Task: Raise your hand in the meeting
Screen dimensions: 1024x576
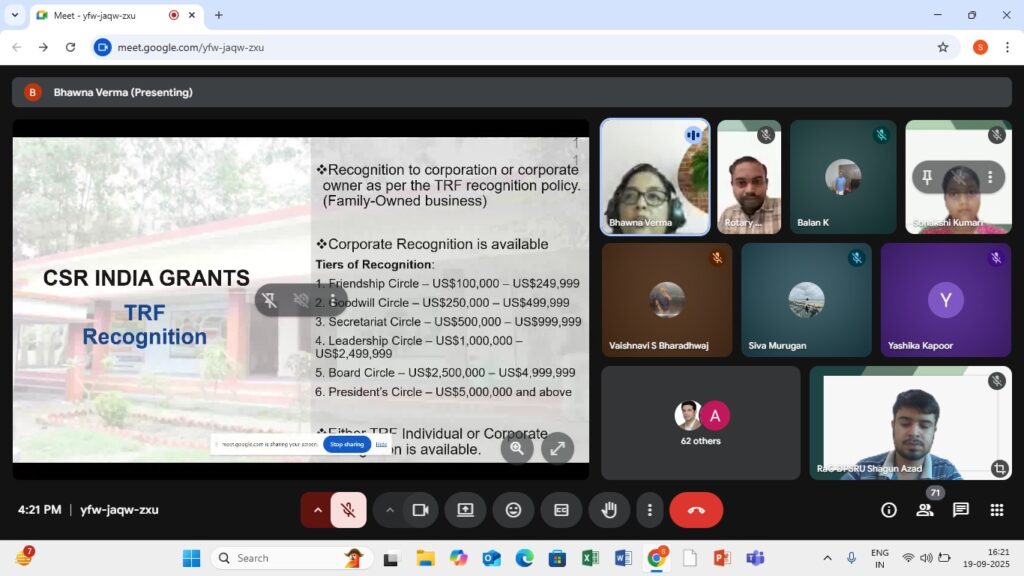Action: [608, 510]
